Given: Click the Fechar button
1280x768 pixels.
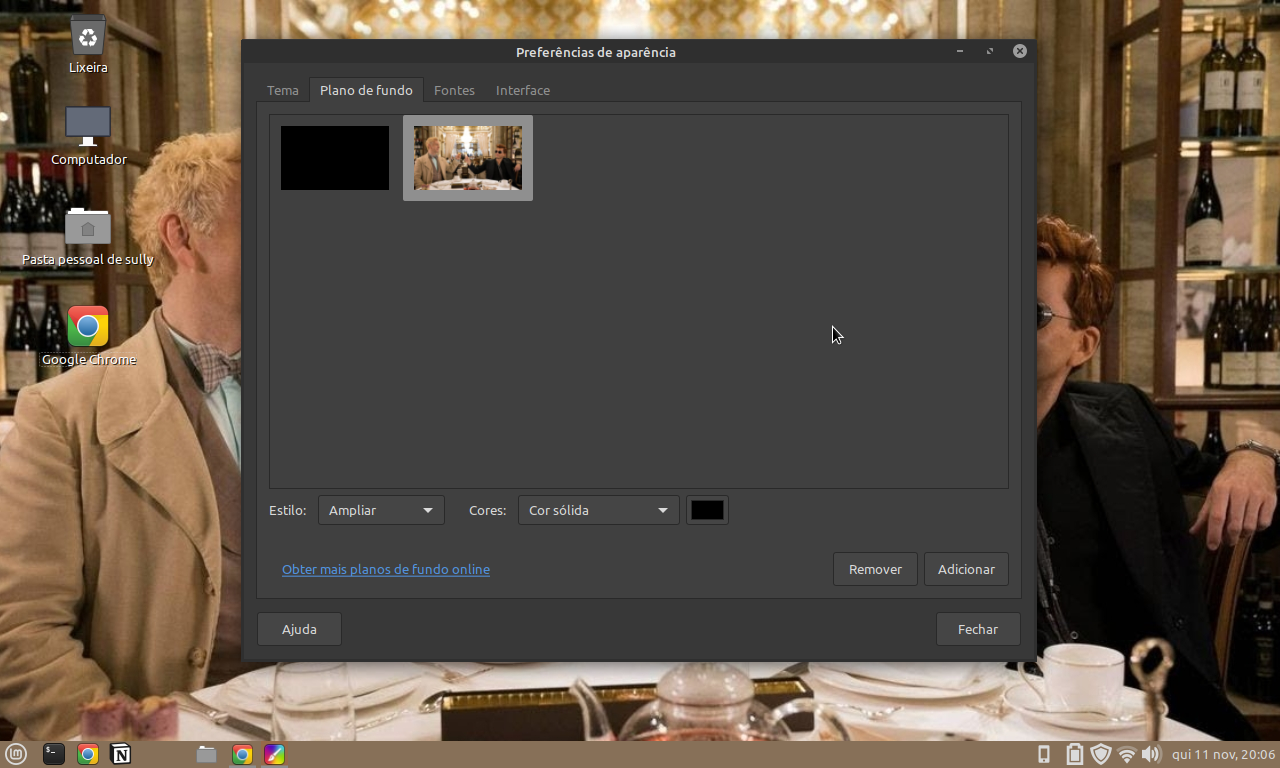Looking at the screenshot, I should coord(978,629).
